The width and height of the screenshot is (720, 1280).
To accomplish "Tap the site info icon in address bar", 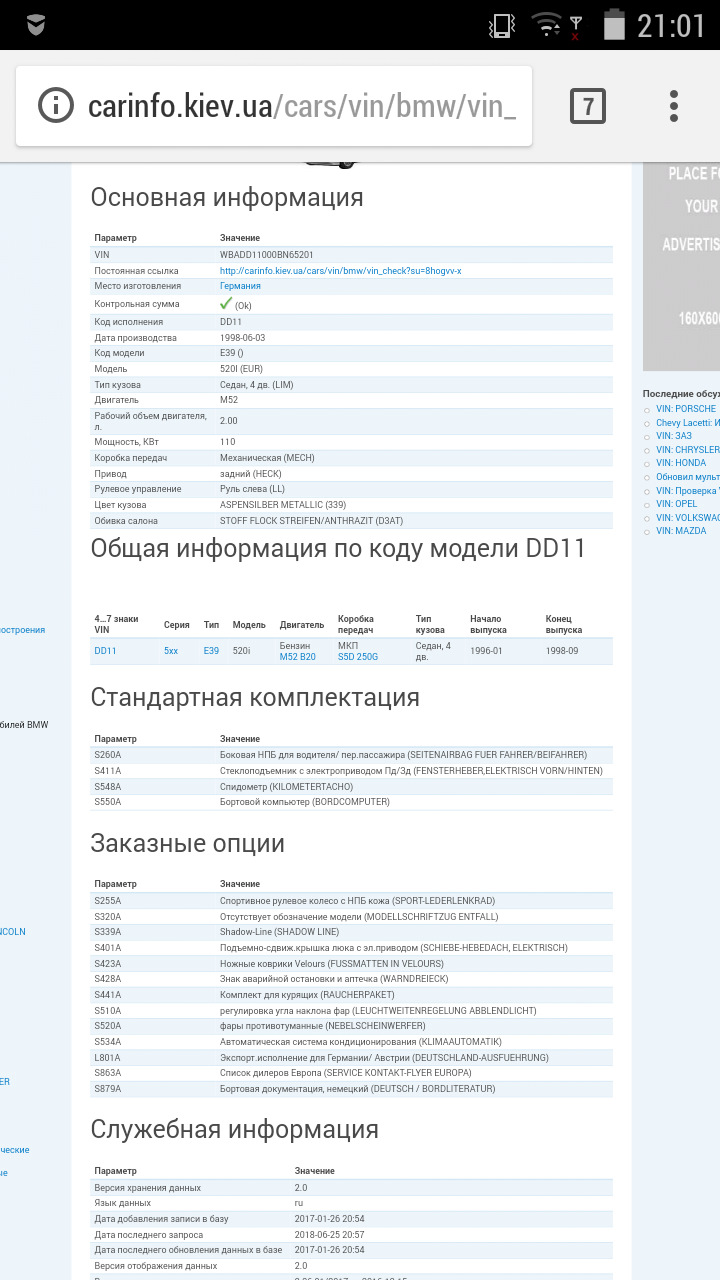I will coord(56,106).
